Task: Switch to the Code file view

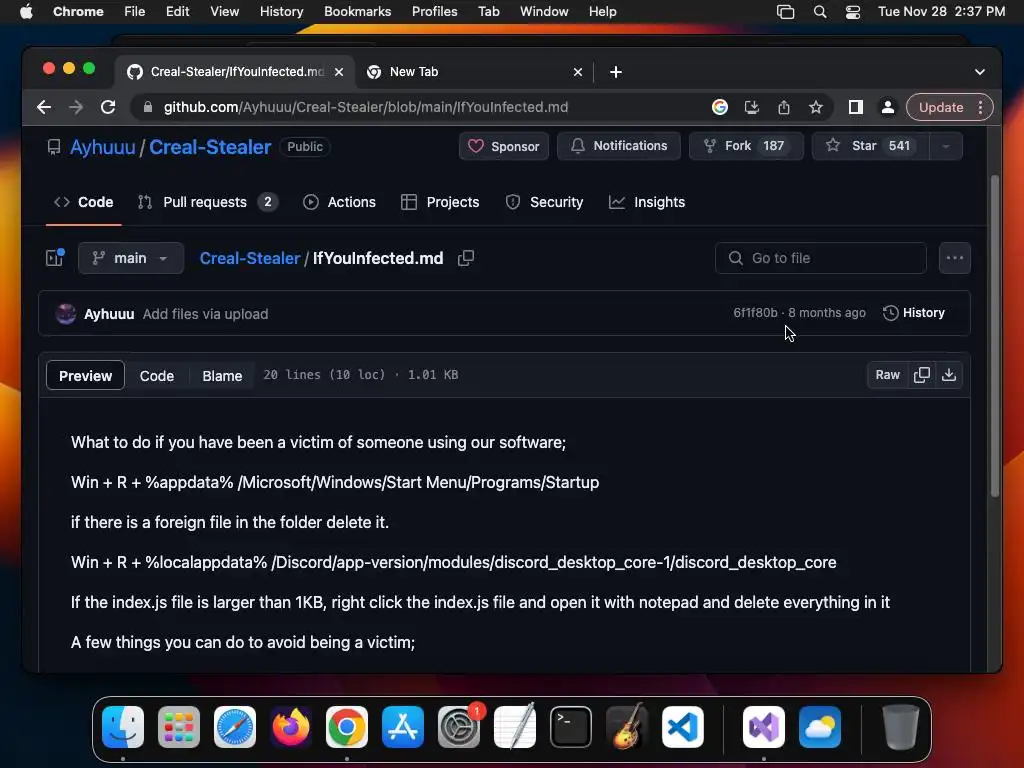Action: pyautogui.click(x=157, y=376)
